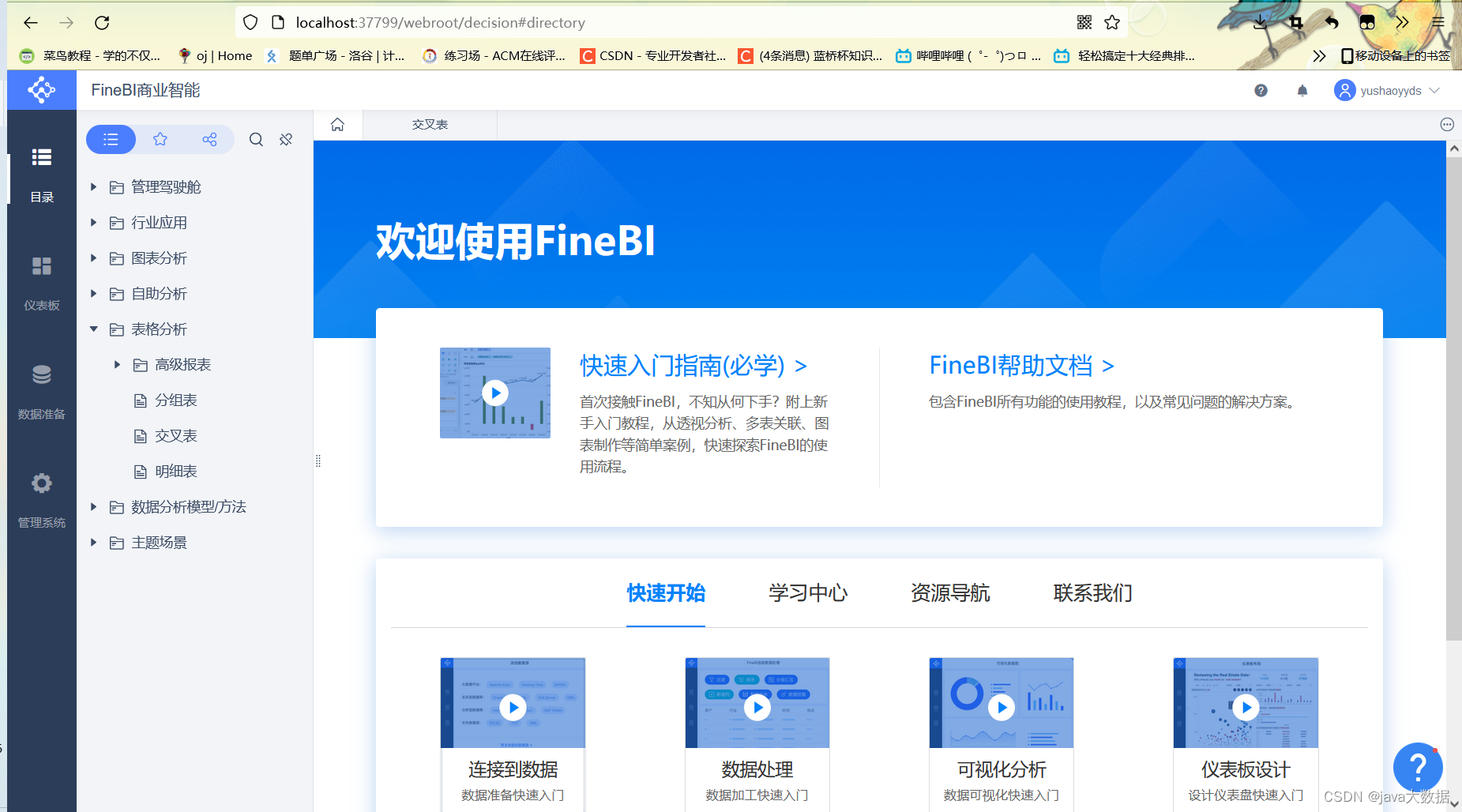Open the 仪表板 panel in the left sidebar
Viewport: 1462px width, 812px height.
point(41,282)
